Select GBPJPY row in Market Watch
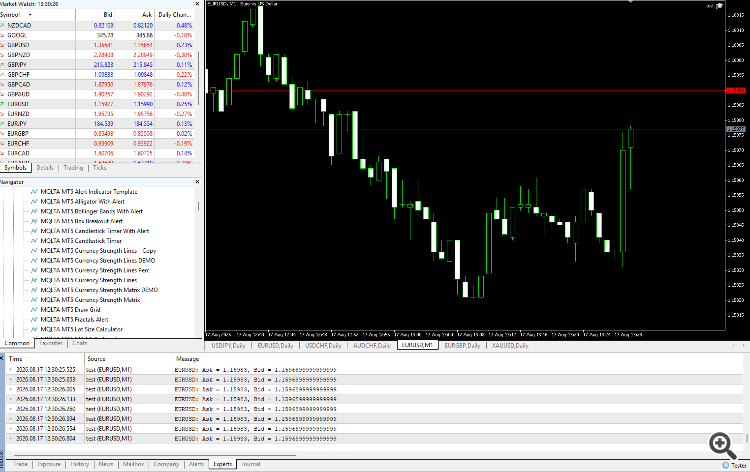The image size is (750, 472). 99,65
